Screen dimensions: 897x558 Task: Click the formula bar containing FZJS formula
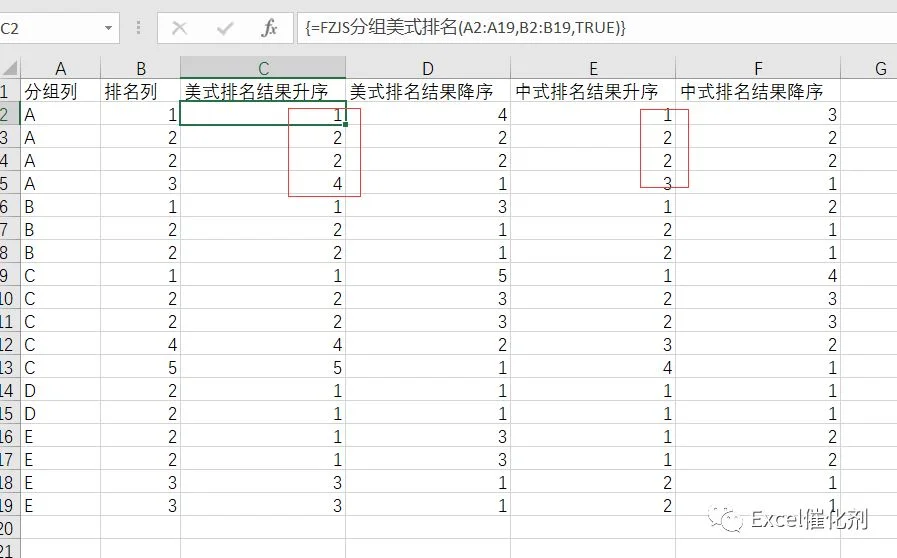[597, 28]
